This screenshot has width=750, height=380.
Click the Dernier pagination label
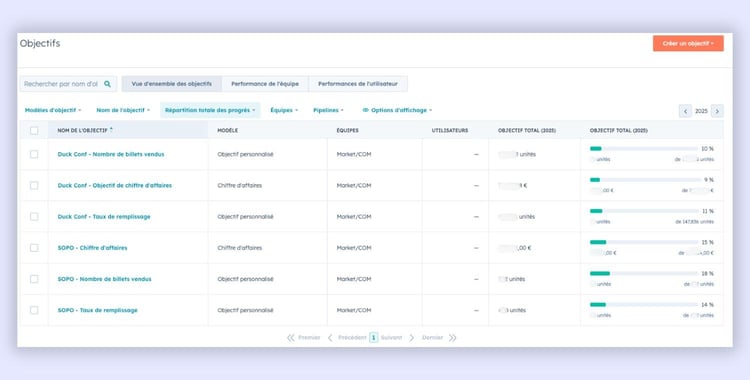coord(432,338)
